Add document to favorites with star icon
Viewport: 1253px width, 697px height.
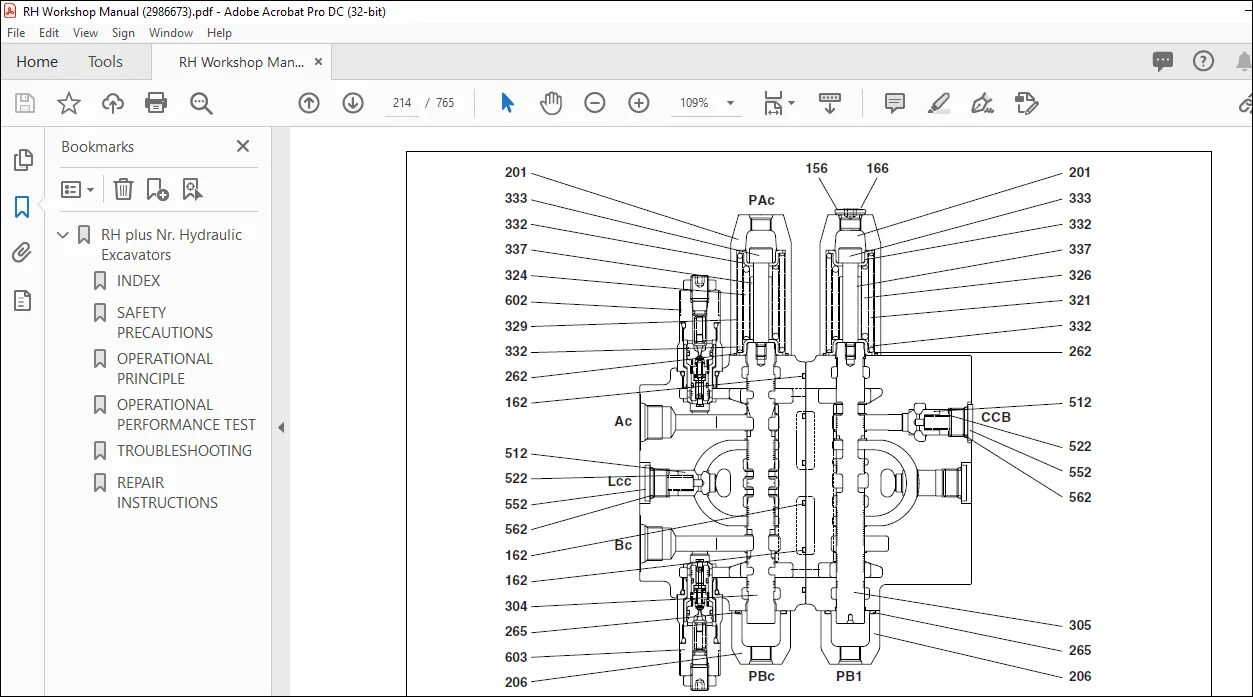pos(68,103)
